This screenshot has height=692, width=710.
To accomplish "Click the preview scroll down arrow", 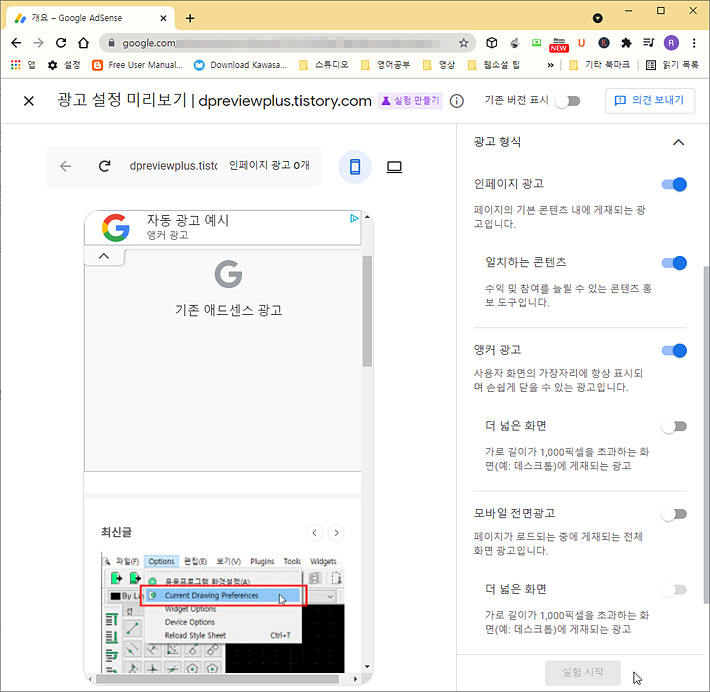I will click(367, 667).
